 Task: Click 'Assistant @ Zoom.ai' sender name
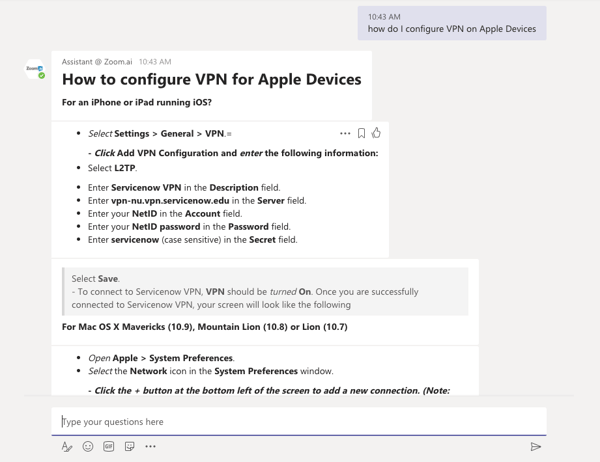[97, 62]
